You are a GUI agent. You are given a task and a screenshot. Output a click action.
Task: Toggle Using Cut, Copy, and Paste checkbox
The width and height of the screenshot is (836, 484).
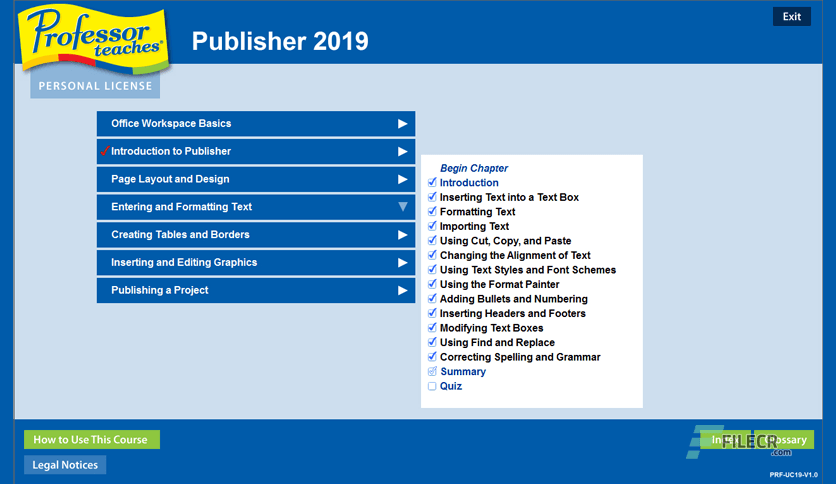click(432, 240)
